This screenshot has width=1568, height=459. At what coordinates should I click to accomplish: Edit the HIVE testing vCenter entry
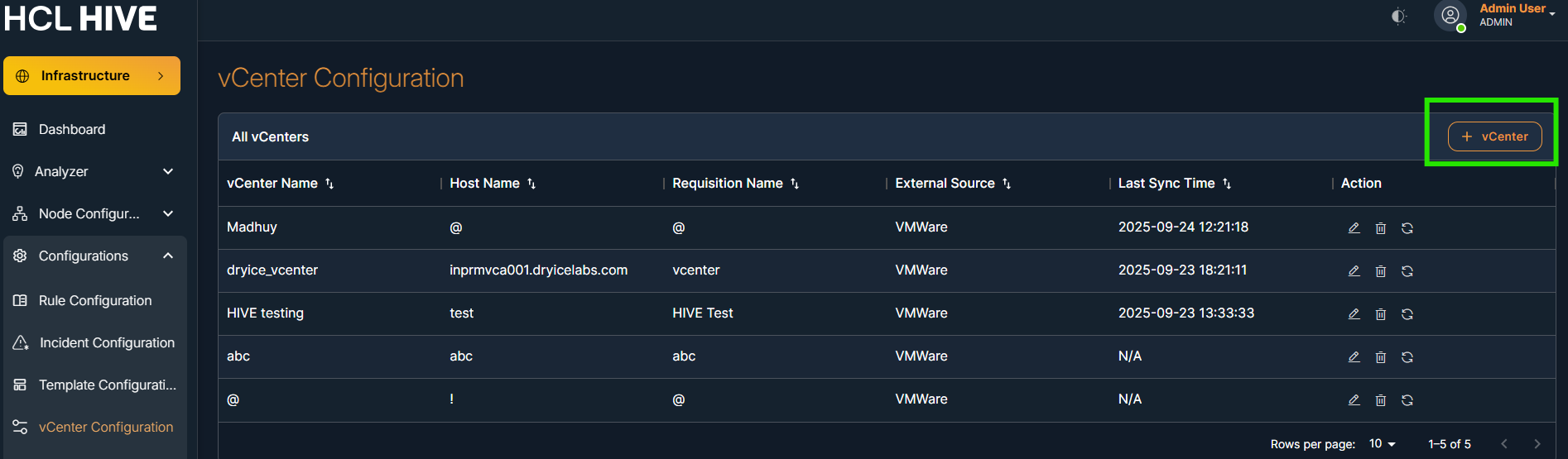[1354, 313]
